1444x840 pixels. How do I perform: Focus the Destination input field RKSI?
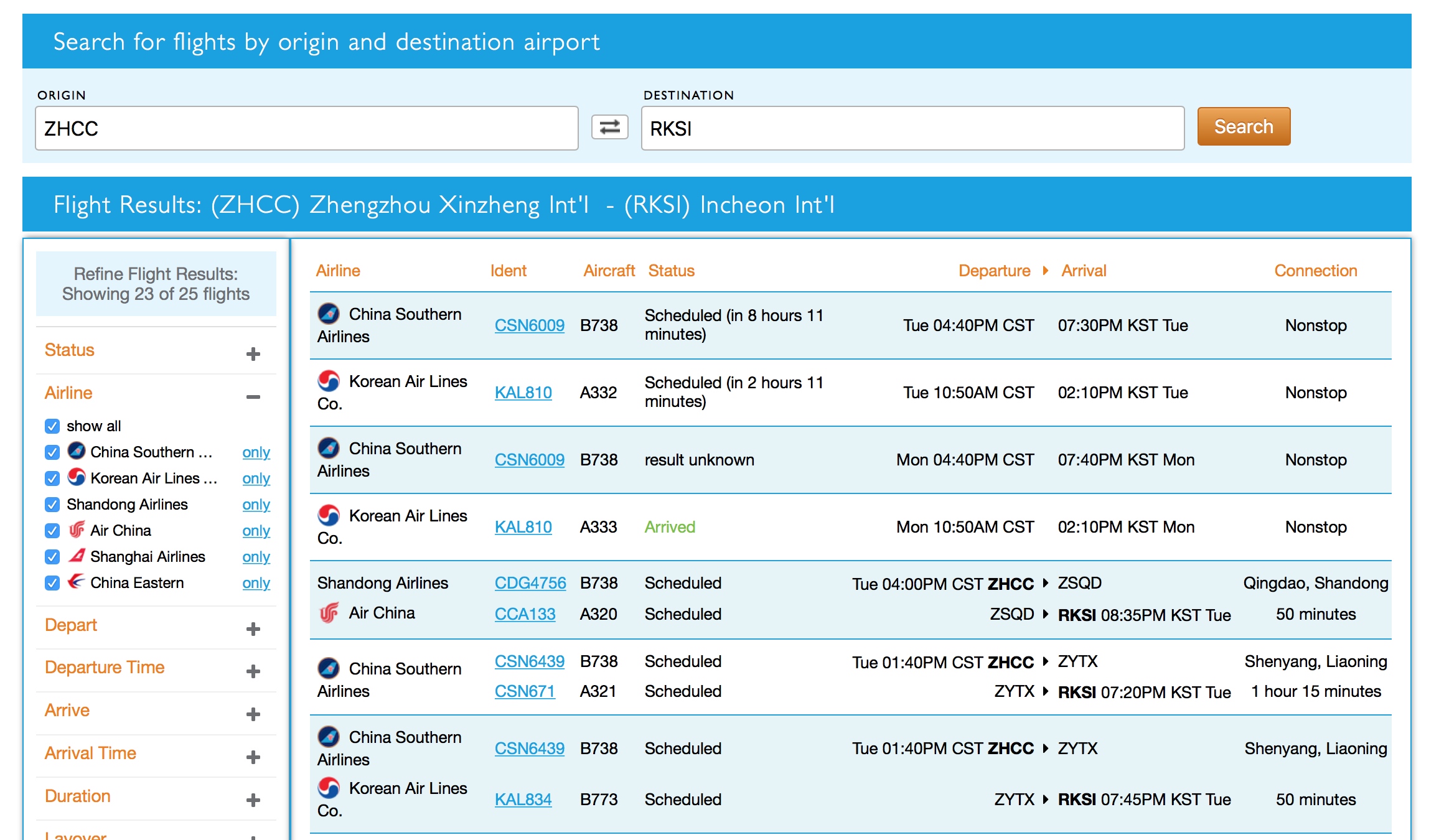(912, 128)
